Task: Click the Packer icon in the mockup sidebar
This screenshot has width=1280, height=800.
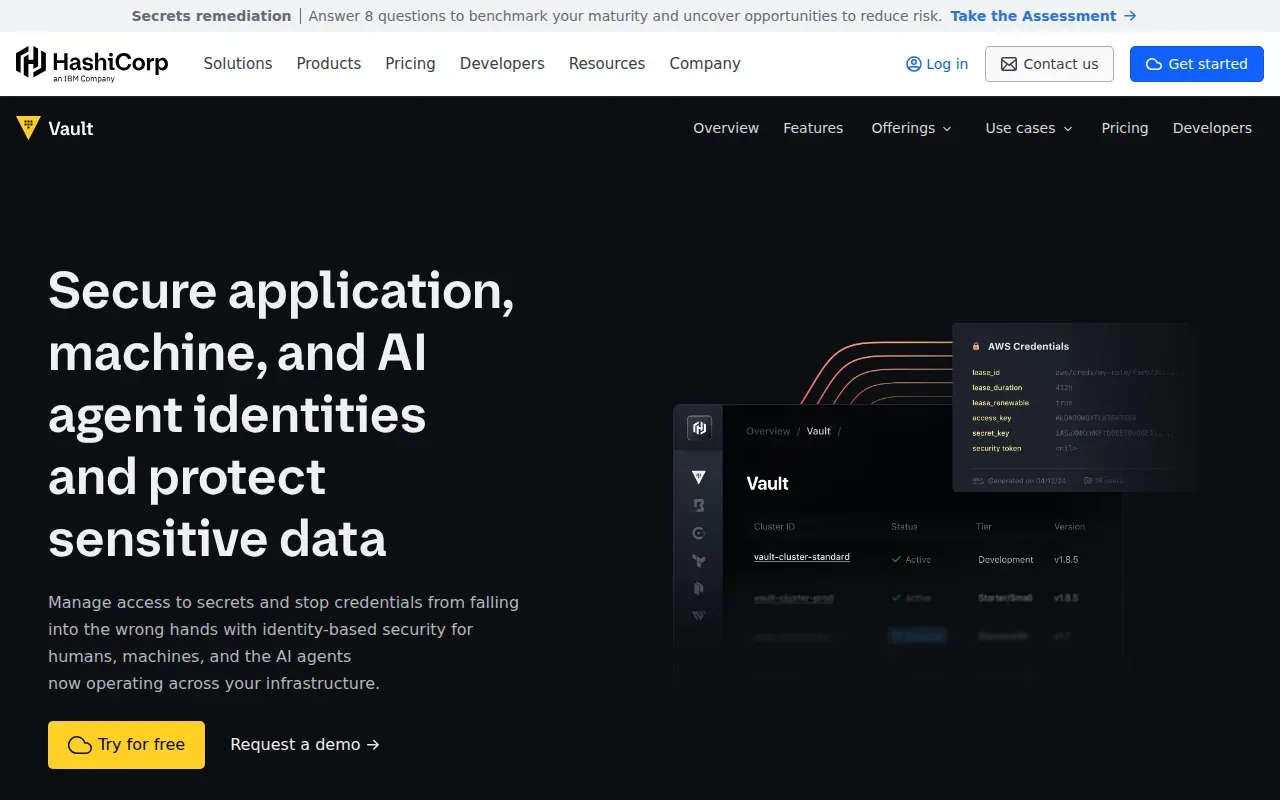Action: [699, 588]
